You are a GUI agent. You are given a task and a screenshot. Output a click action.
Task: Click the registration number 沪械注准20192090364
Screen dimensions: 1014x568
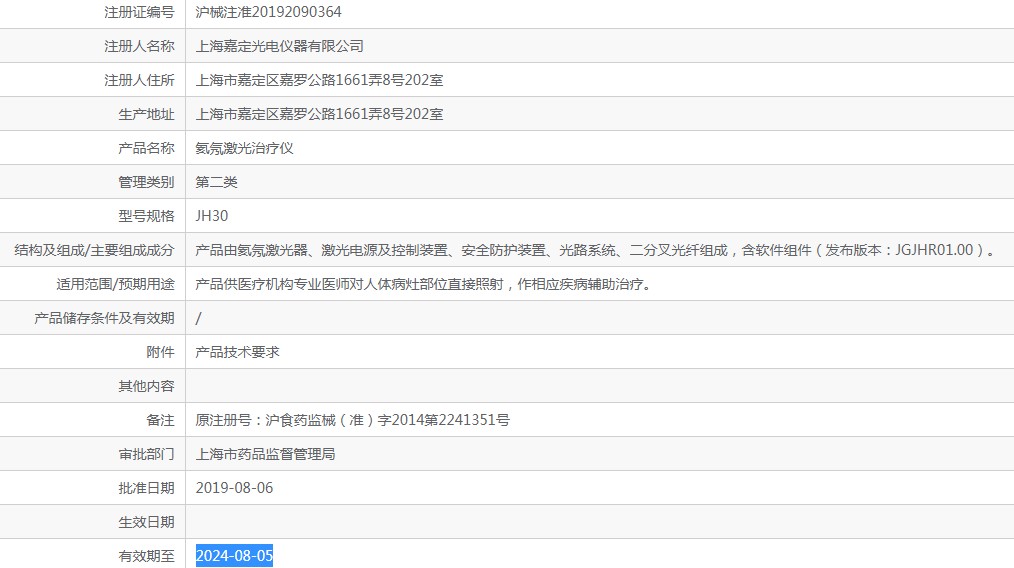coord(268,12)
